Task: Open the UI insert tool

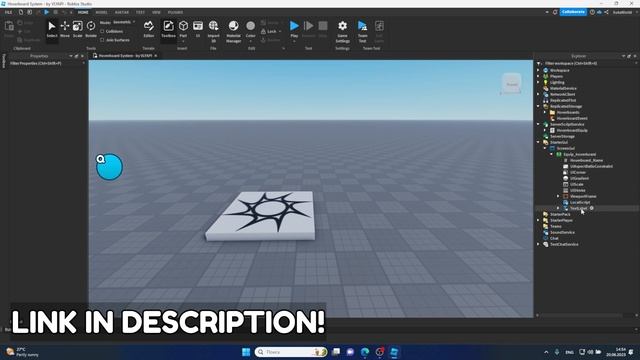Action: pos(198,29)
